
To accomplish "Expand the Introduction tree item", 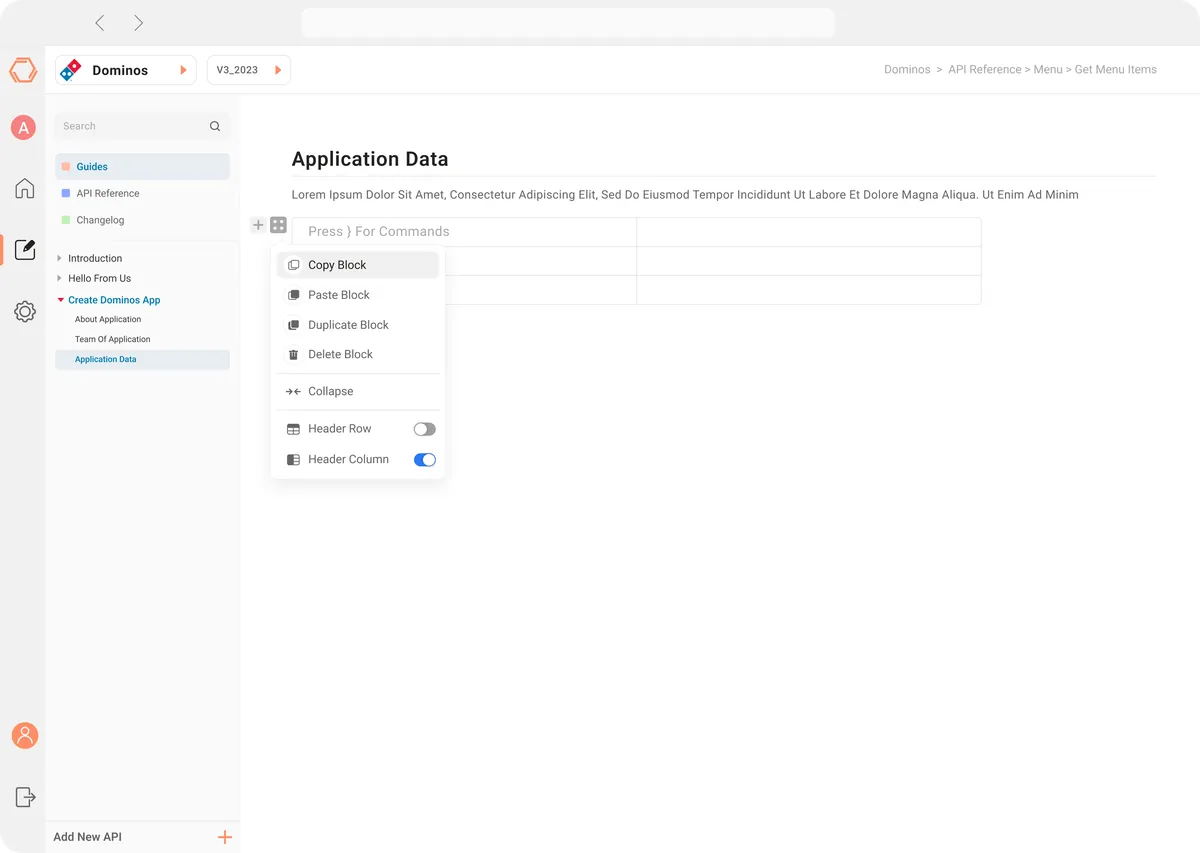I will pyautogui.click(x=60, y=258).
